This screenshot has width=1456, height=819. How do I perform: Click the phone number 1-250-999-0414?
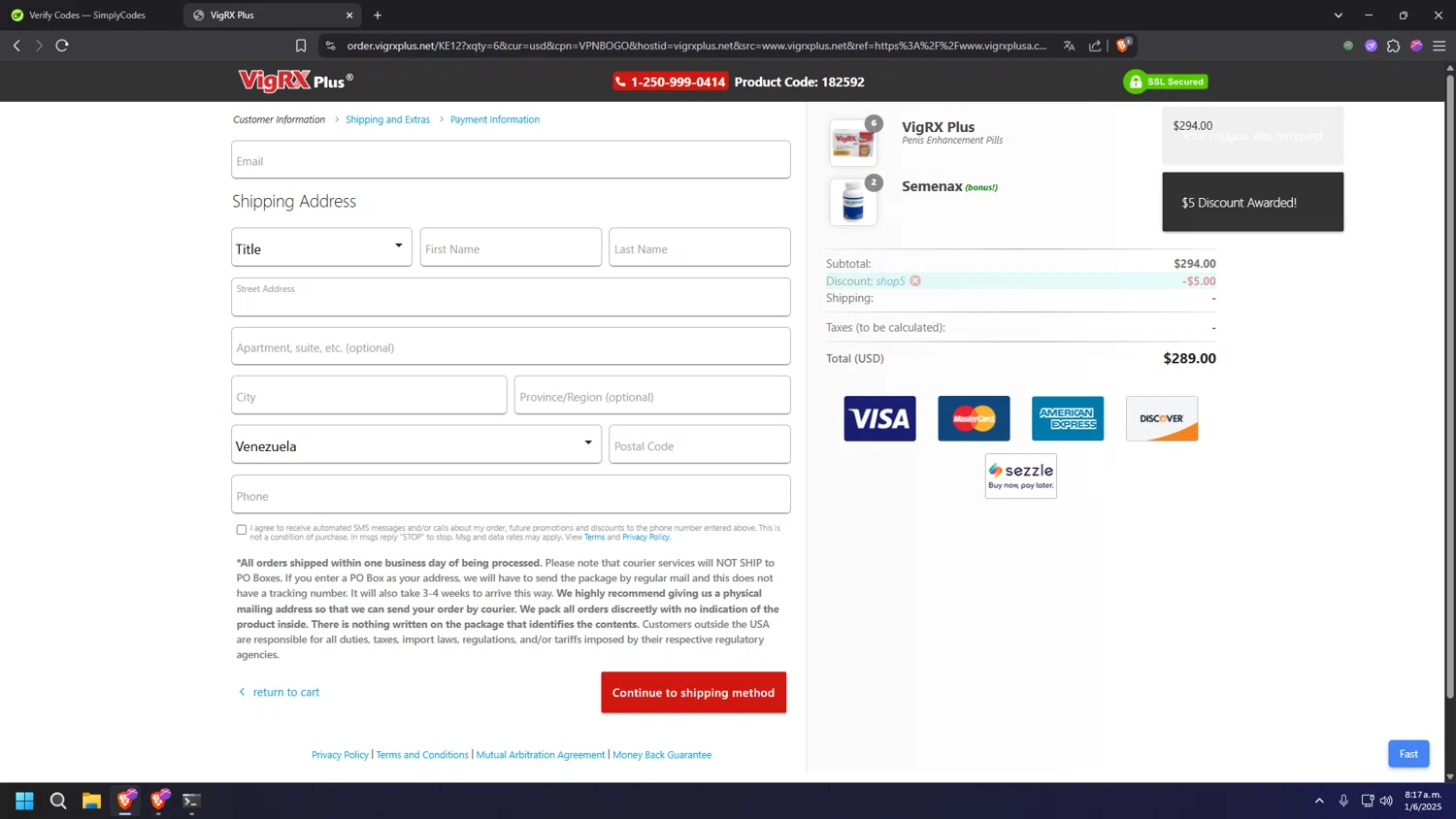click(670, 82)
